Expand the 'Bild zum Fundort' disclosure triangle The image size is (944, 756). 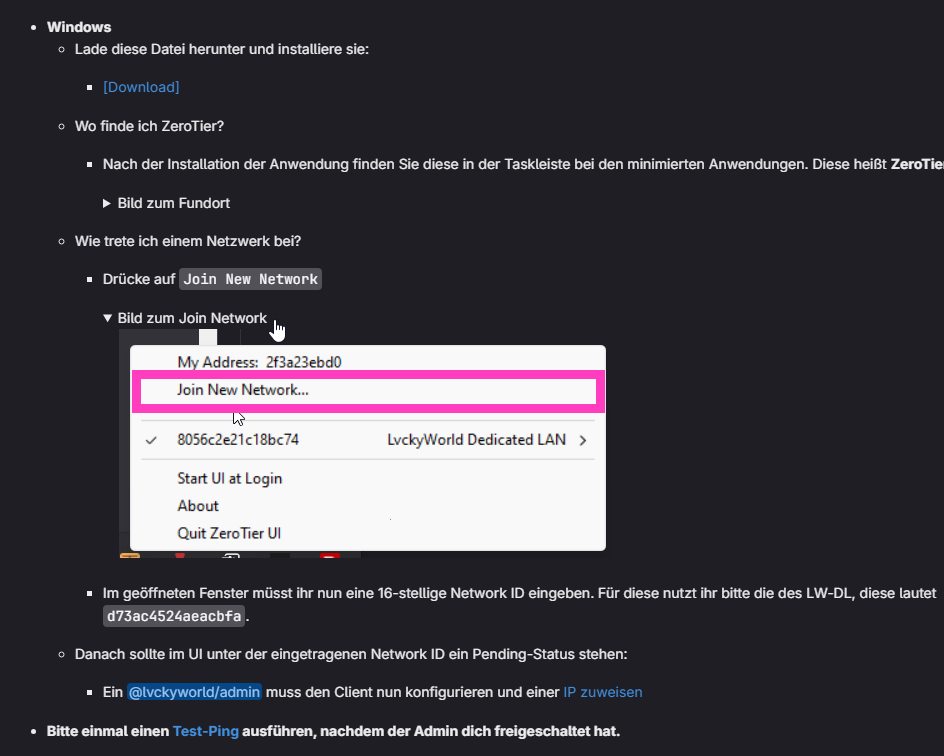click(x=107, y=203)
